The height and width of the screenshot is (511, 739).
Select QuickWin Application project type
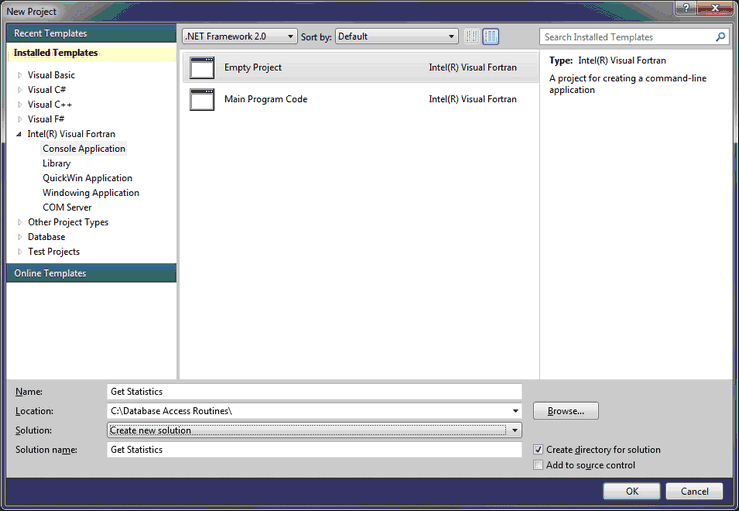point(87,178)
